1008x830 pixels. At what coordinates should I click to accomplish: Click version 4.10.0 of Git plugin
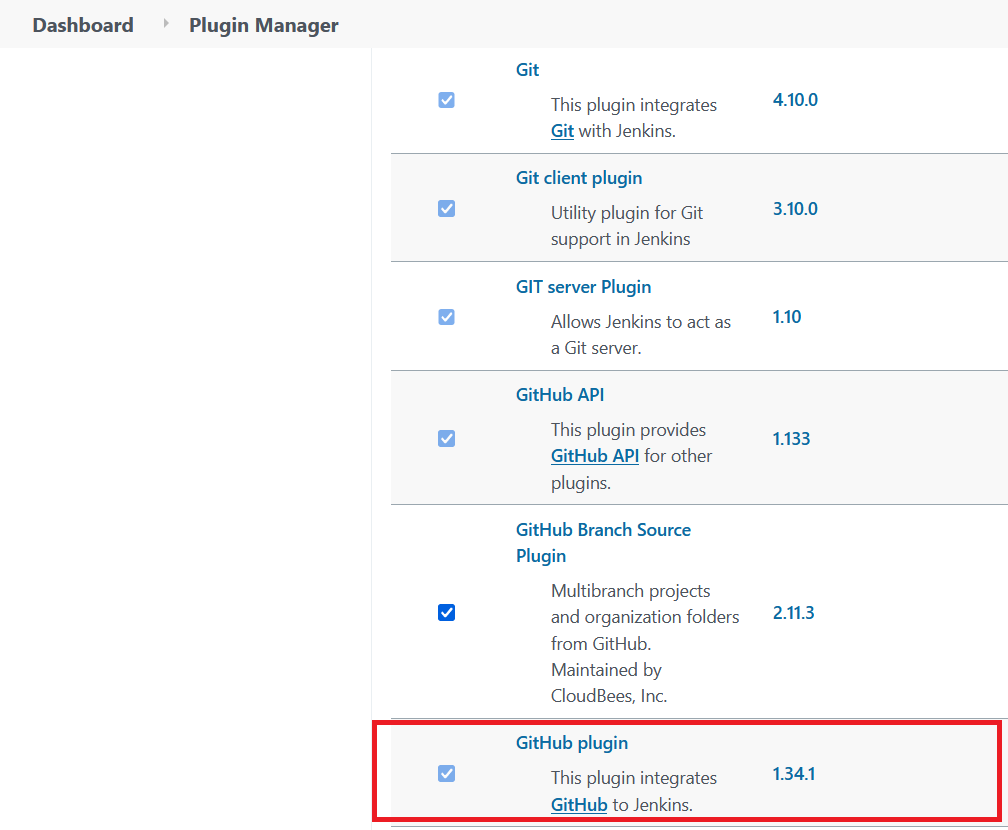(795, 100)
